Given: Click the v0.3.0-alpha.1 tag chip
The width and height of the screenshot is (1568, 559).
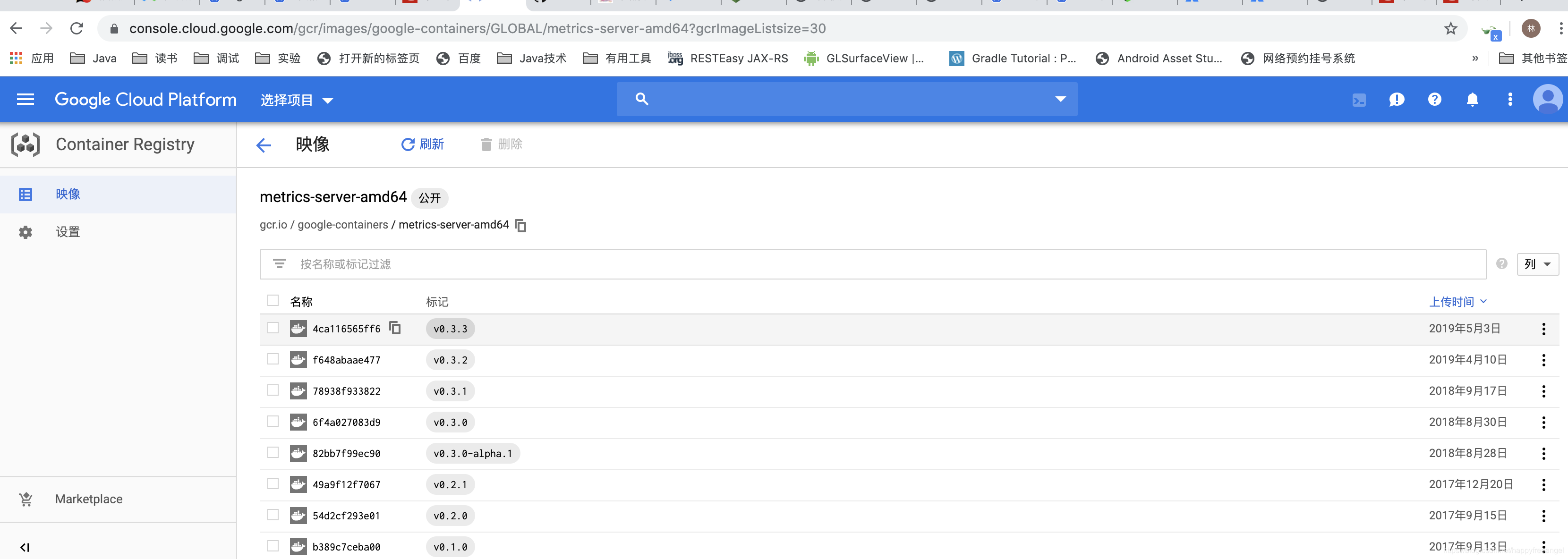Looking at the screenshot, I should coord(473,454).
